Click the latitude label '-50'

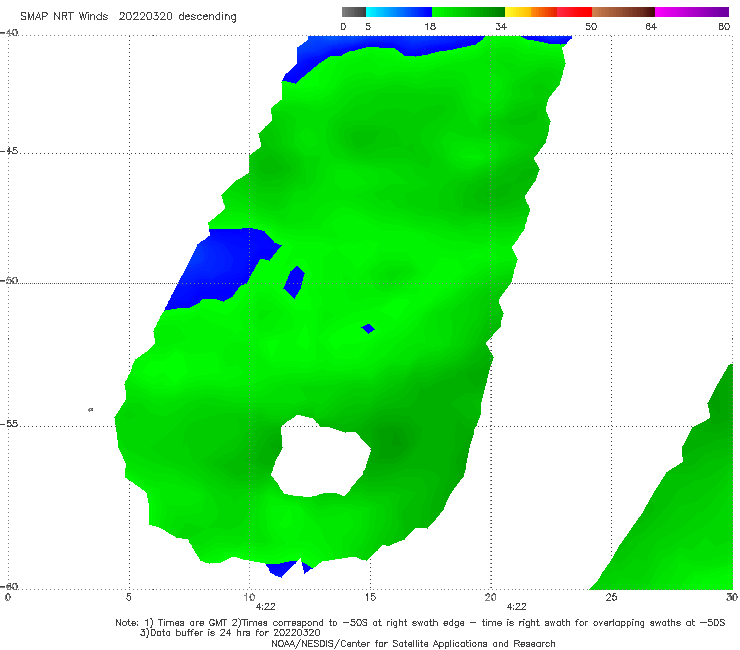pyautogui.click(x=9, y=280)
